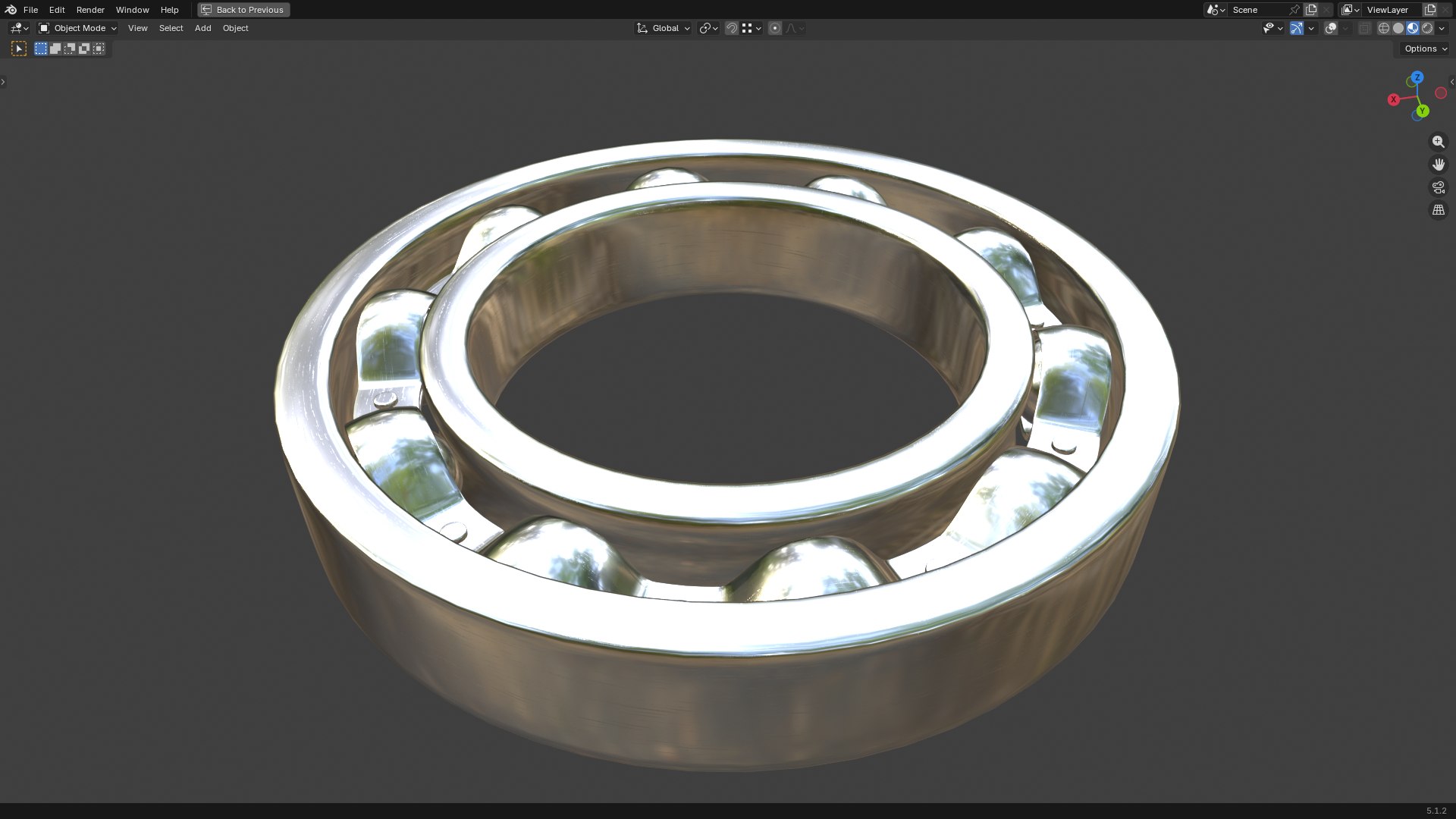Open the viewport Add menu
The width and height of the screenshot is (1456, 819).
[x=202, y=28]
